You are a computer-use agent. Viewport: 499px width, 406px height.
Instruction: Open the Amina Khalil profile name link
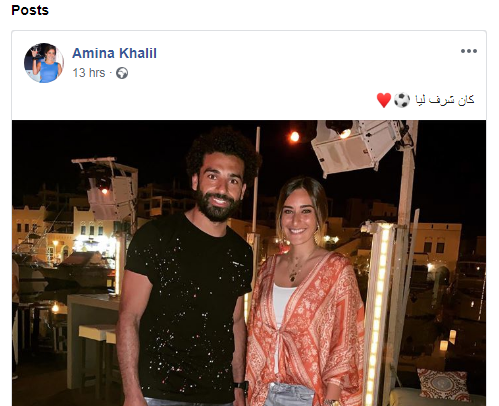[114, 53]
